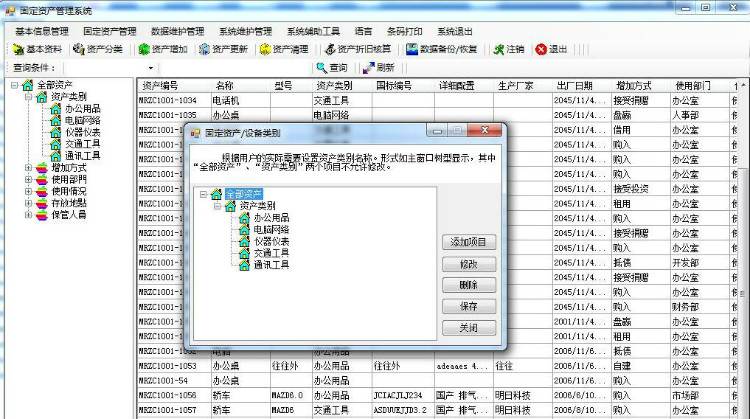Select the 使用部門 node in left tree
Image resolution: width=750 pixels, height=419 pixels.
point(69,179)
